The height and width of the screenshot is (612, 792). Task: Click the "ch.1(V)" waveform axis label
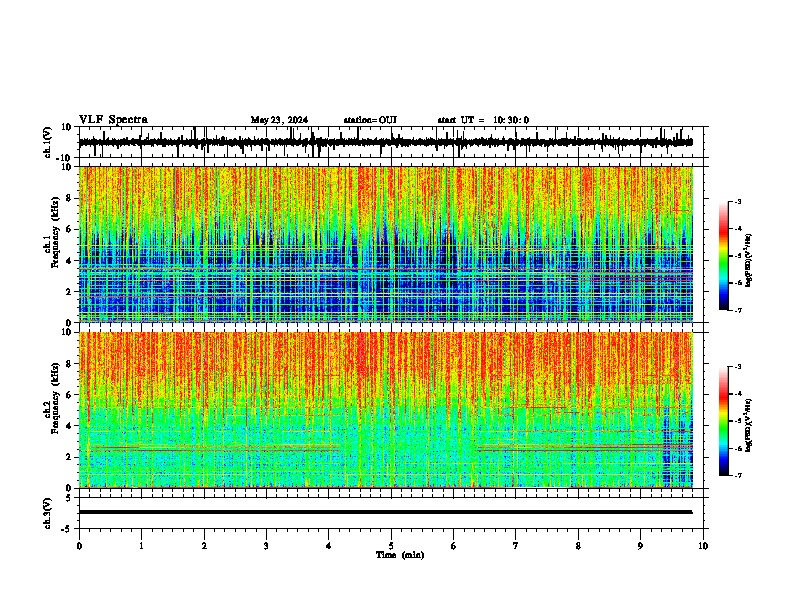48,142
